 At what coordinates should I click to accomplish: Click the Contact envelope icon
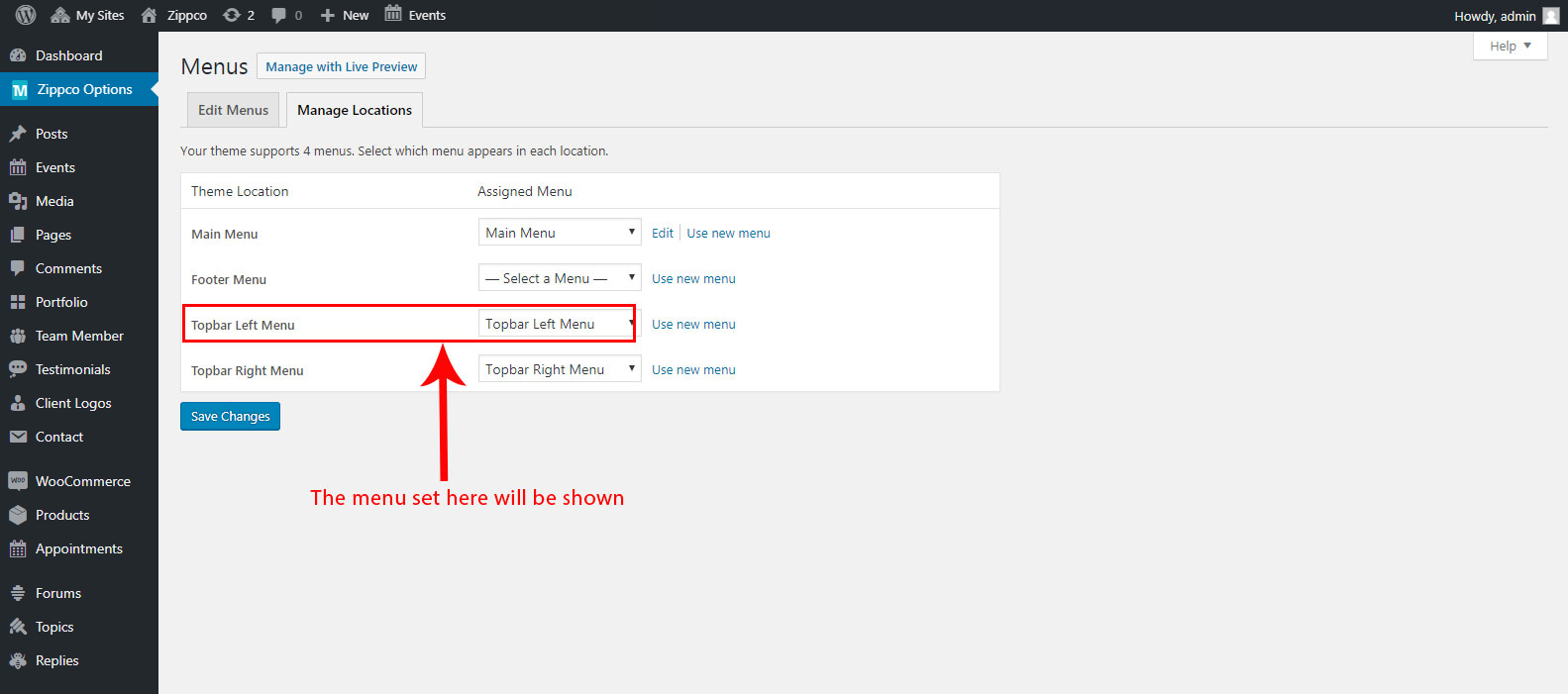point(18,437)
